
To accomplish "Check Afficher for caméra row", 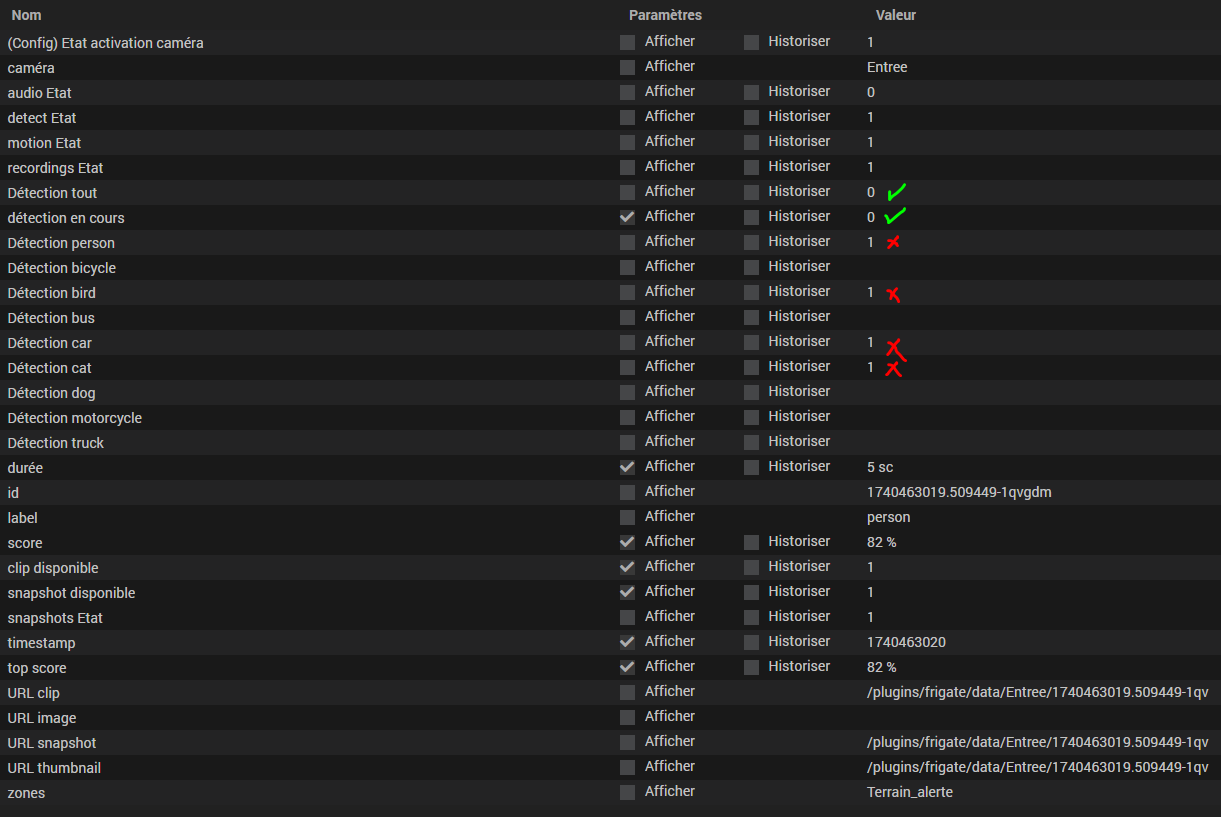I will tap(627, 67).
